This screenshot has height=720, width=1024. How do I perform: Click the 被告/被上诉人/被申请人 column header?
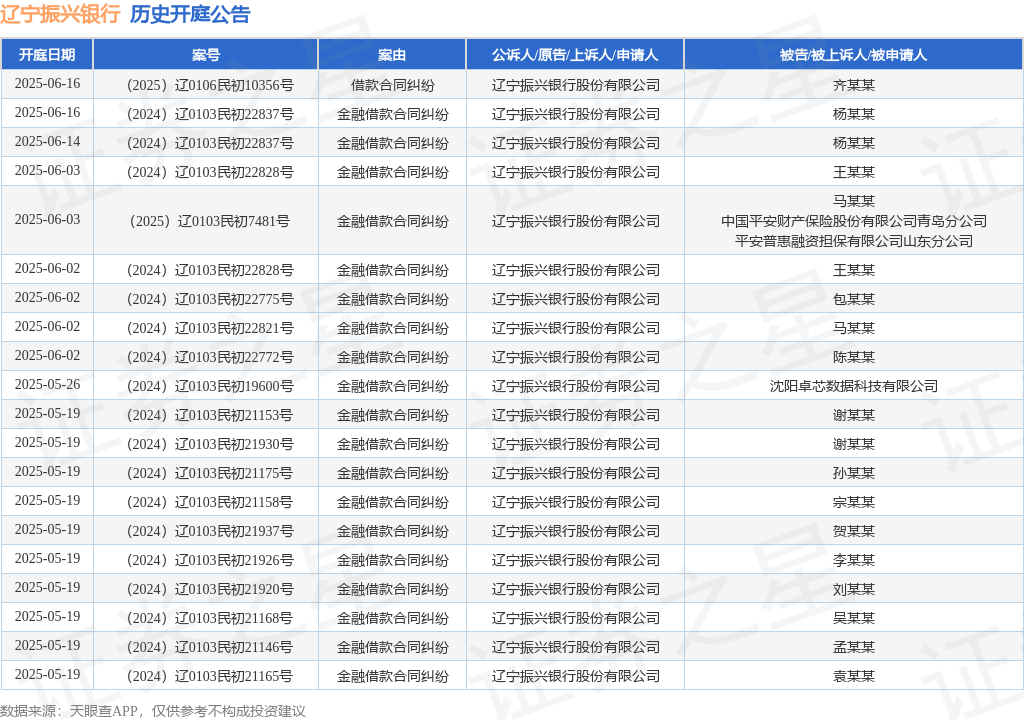(854, 55)
